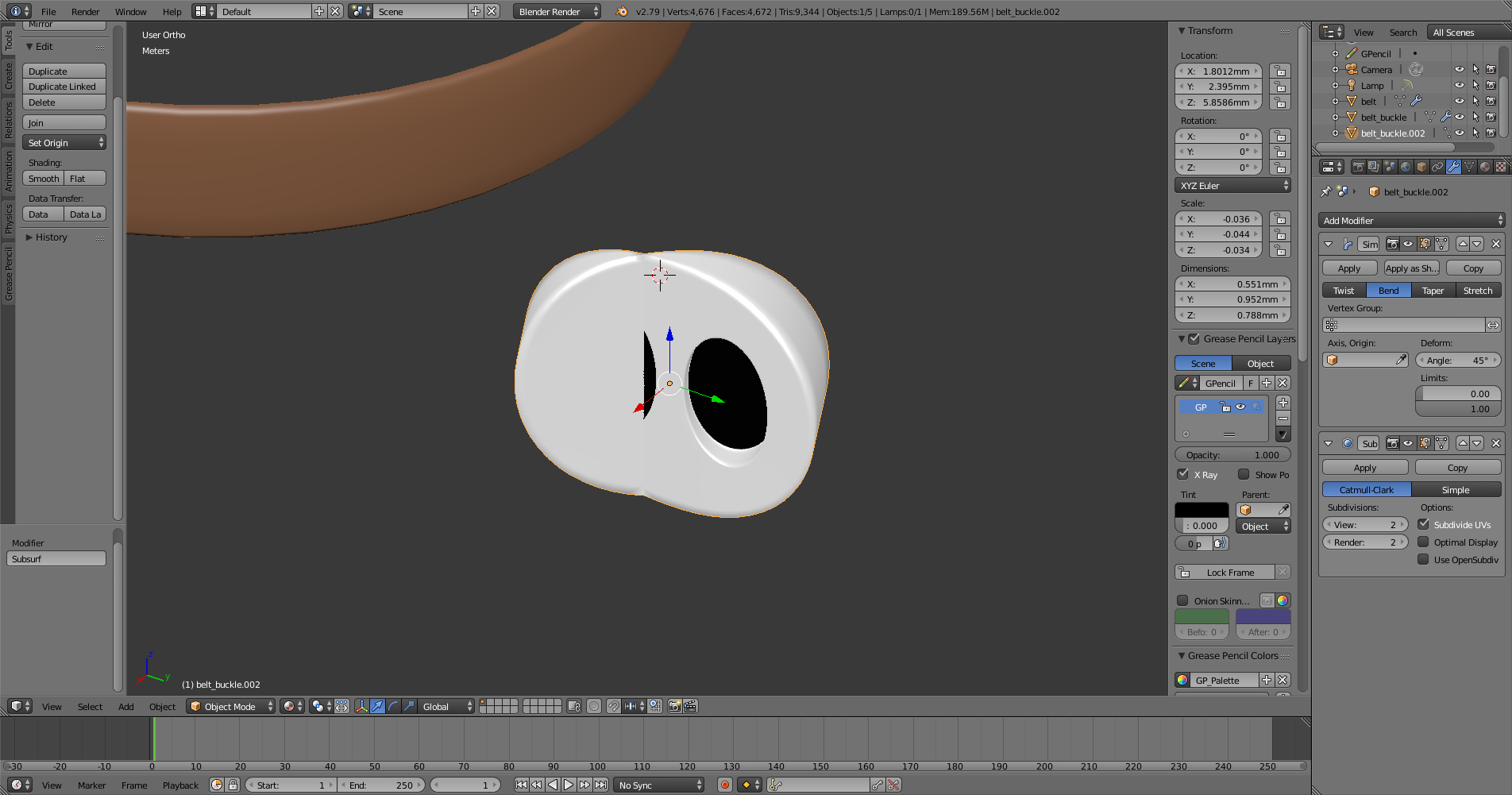
Task: Remove the Subsurf modifier
Action: tap(1496, 443)
